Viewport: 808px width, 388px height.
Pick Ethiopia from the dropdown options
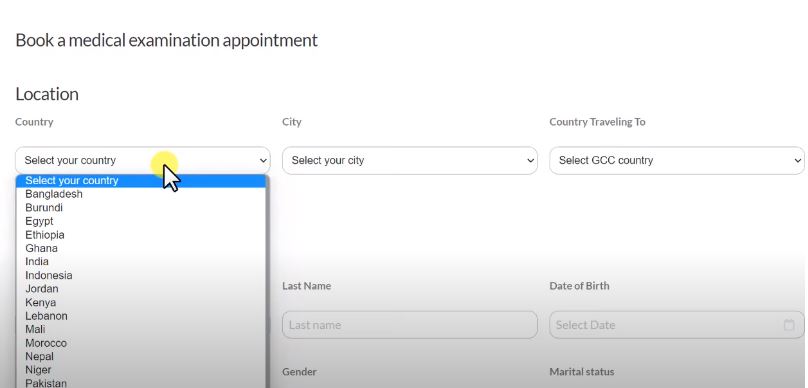(x=141, y=235)
